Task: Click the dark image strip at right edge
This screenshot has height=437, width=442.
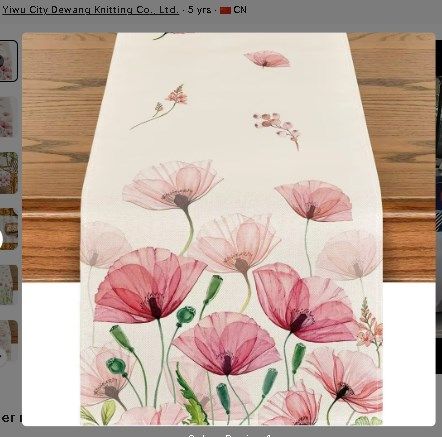Action: pyautogui.click(x=439, y=207)
